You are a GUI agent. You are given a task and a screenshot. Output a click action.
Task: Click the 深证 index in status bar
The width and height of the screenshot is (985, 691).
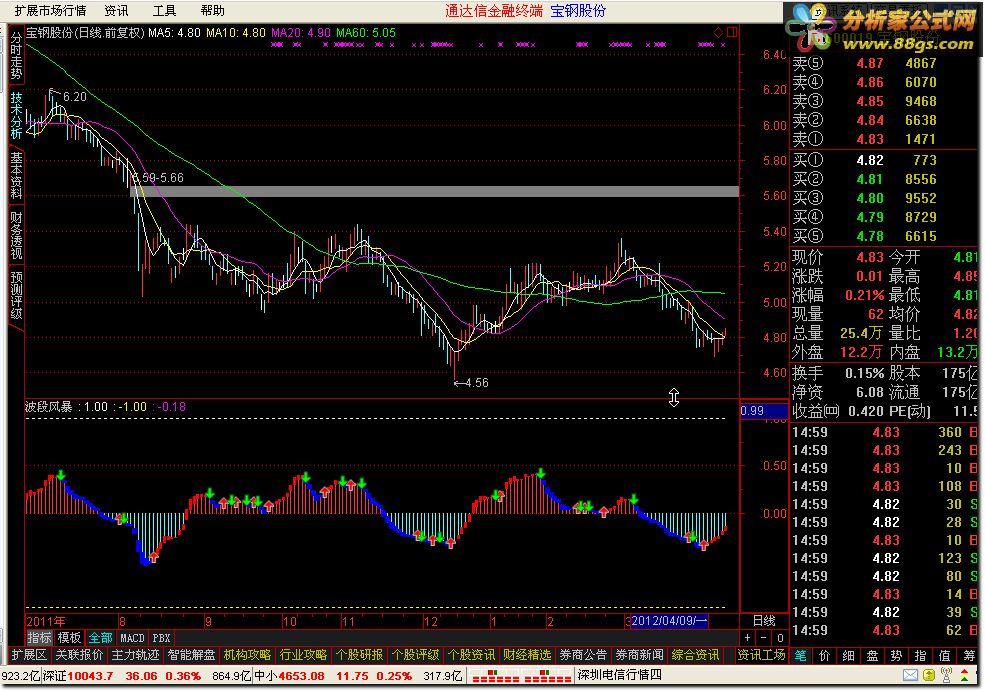click(x=121, y=676)
